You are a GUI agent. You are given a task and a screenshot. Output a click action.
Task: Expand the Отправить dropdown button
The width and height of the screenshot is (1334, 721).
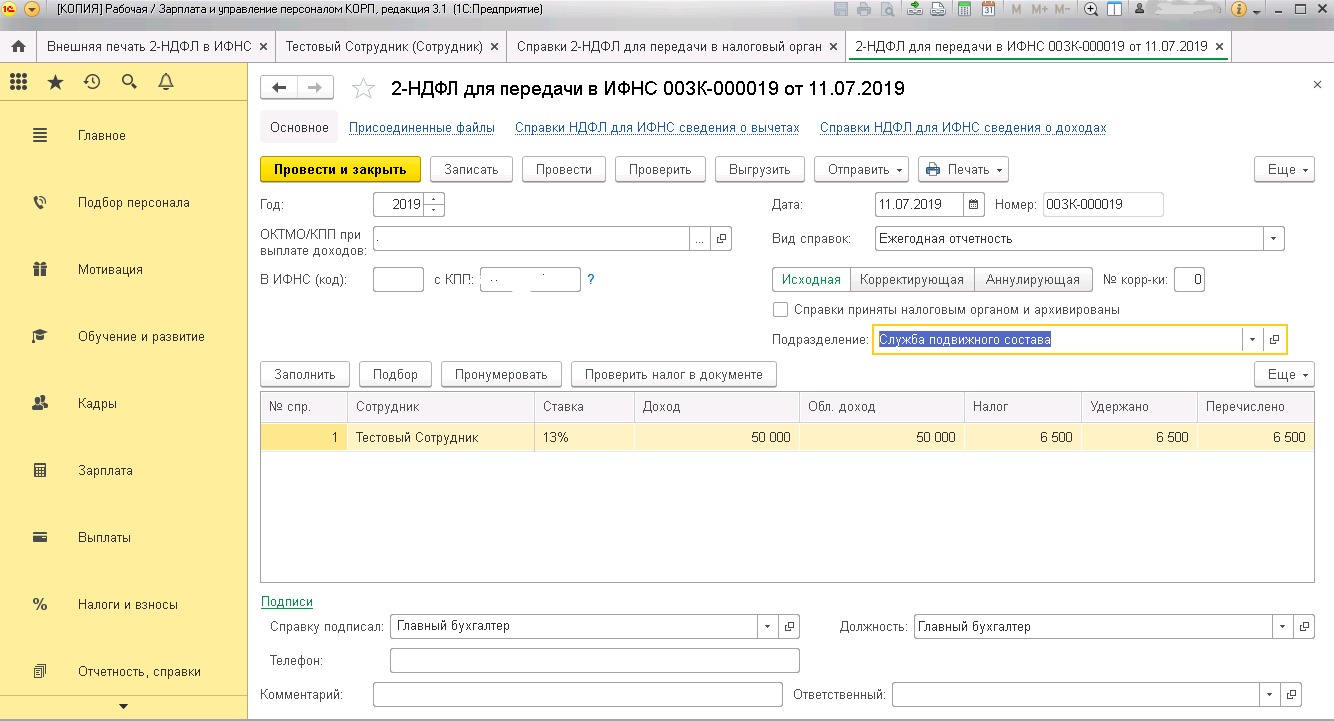(x=860, y=169)
